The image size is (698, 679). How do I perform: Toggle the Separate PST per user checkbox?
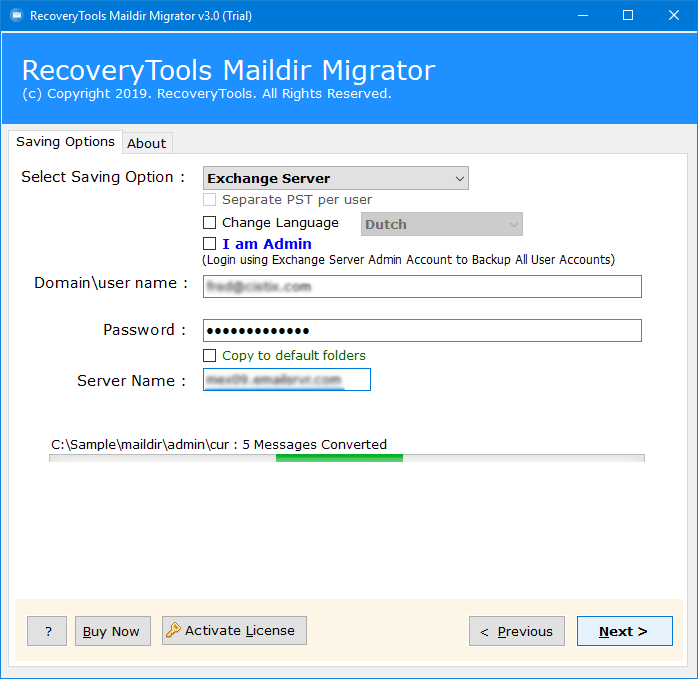(209, 199)
